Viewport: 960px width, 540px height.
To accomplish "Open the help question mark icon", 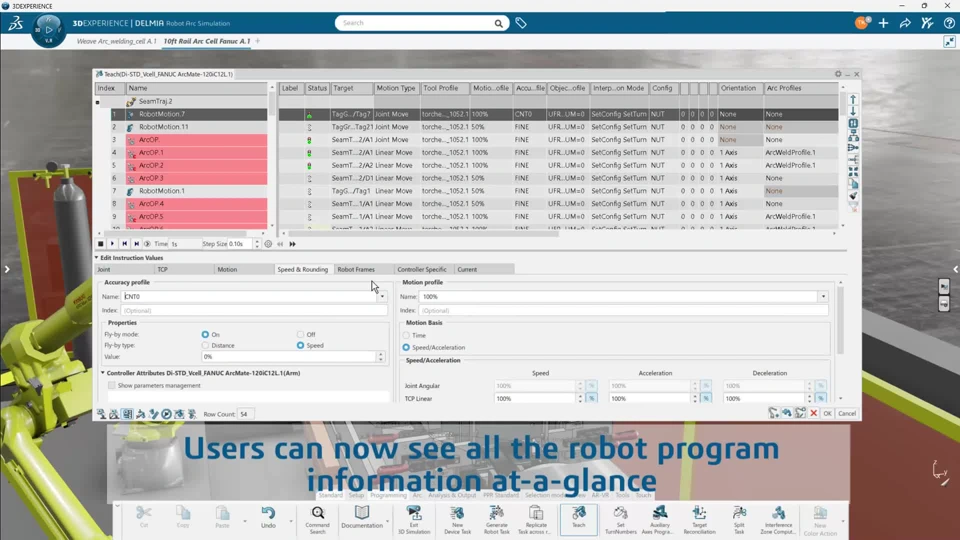I will (949, 23).
